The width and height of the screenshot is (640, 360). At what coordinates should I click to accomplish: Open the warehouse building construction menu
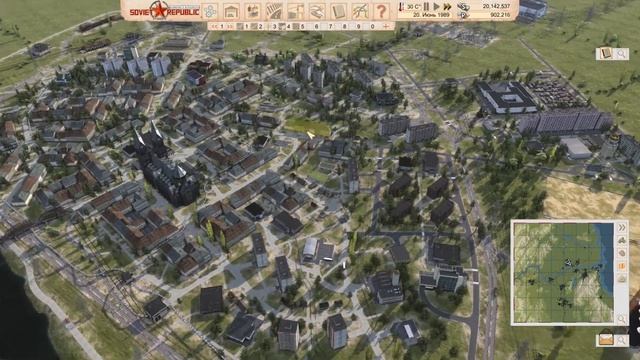[x=231, y=11]
